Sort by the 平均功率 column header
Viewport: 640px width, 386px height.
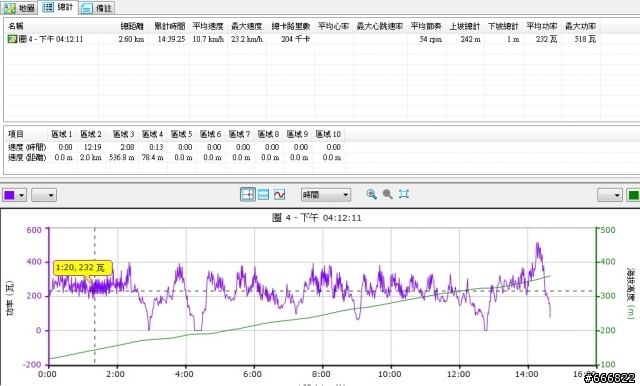coord(542,26)
